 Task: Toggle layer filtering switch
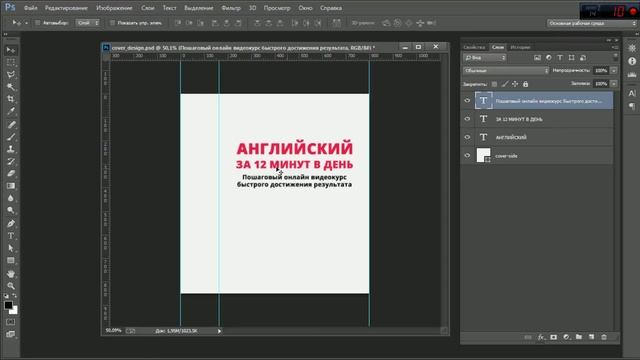(615, 58)
